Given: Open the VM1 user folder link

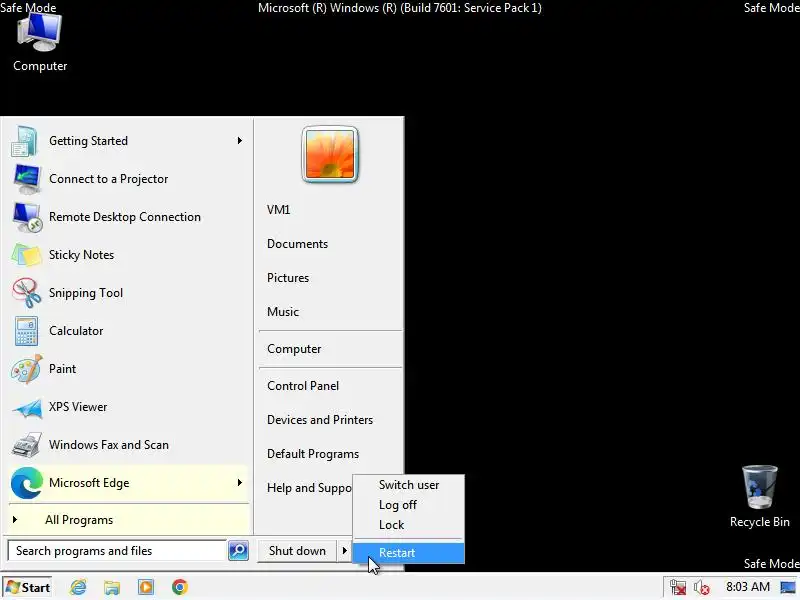Looking at the screenshot, I should pos(278,210).
